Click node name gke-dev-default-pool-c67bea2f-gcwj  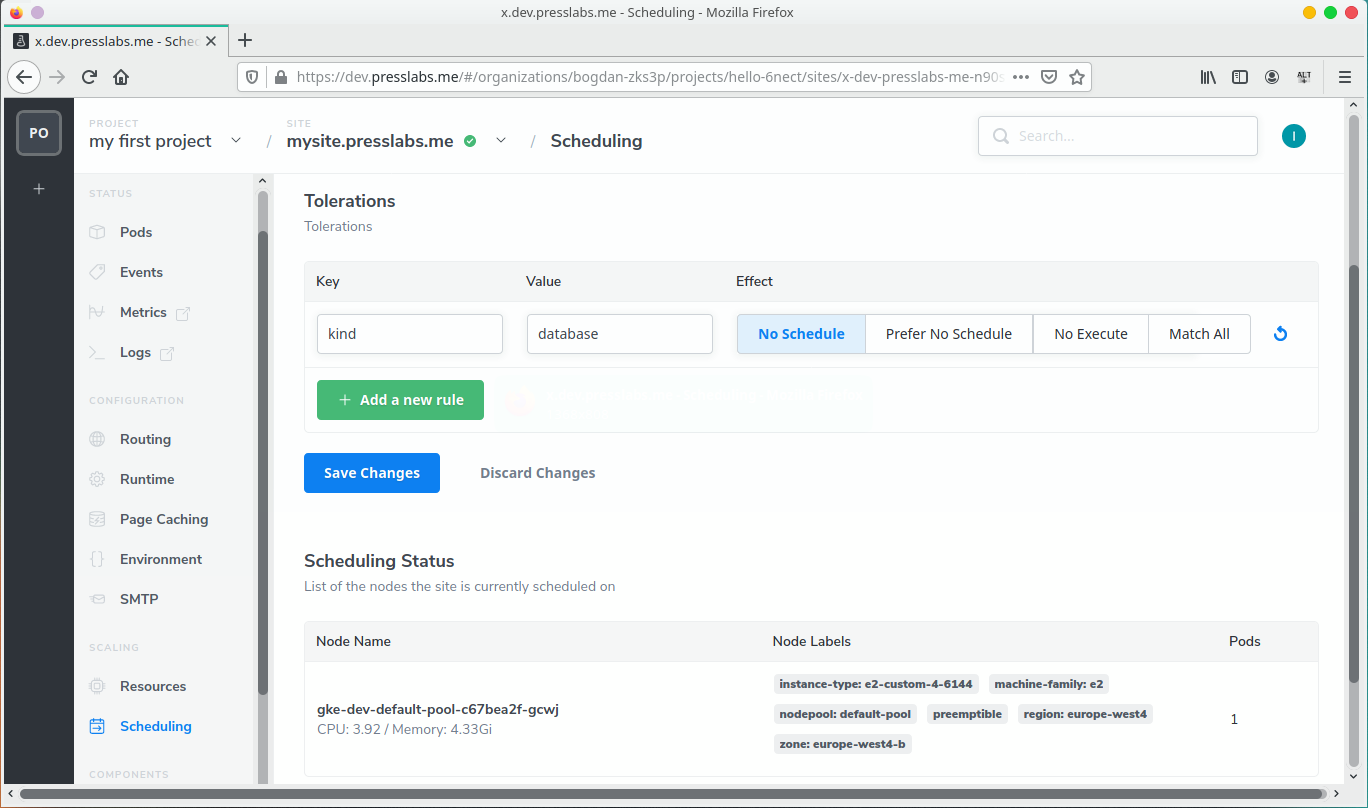438,709
